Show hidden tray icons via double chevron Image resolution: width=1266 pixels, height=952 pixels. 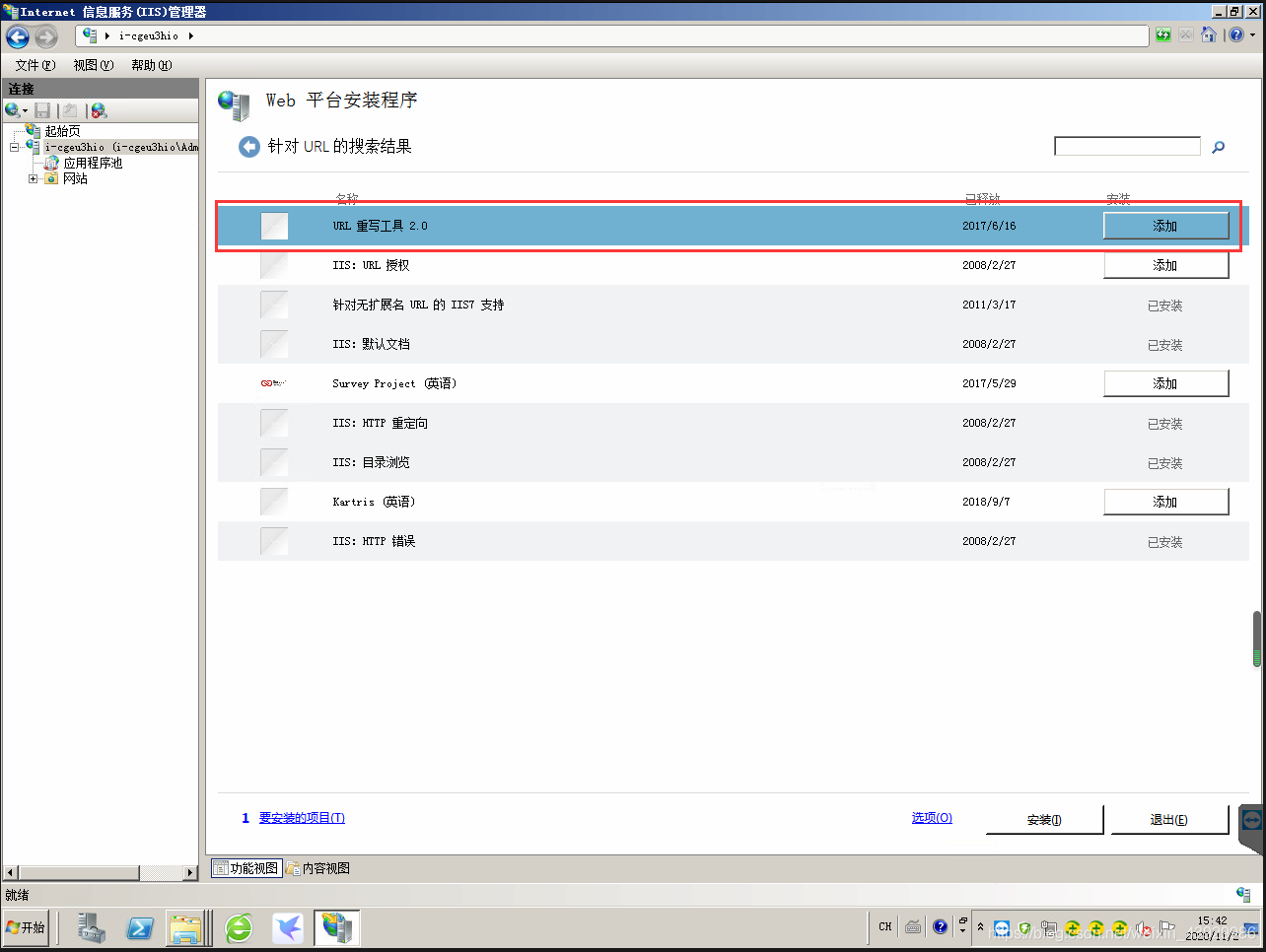click(980, 927)
